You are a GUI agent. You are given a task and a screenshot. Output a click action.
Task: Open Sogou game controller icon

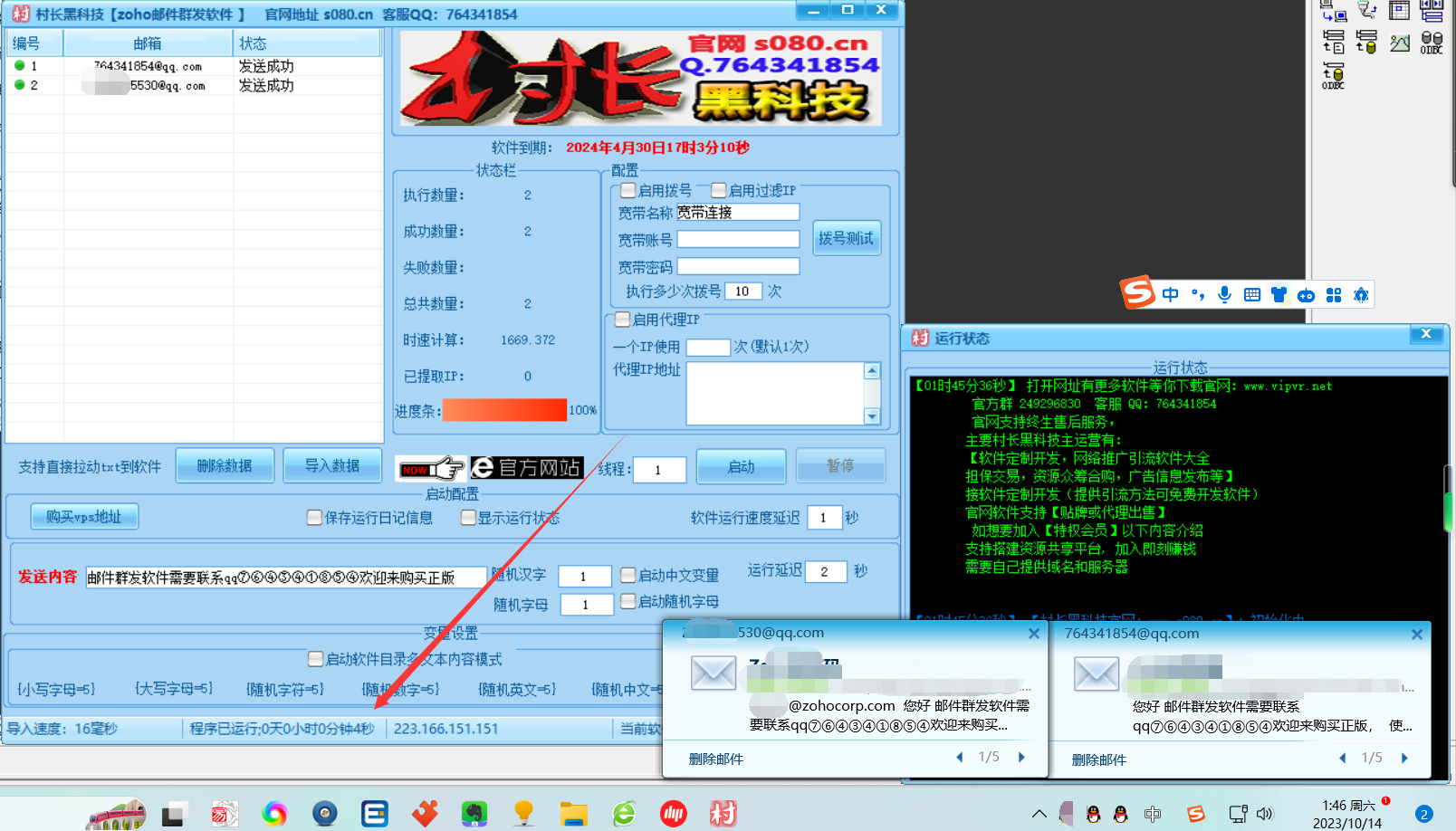pyautogui.click(x=1306, y=295)
